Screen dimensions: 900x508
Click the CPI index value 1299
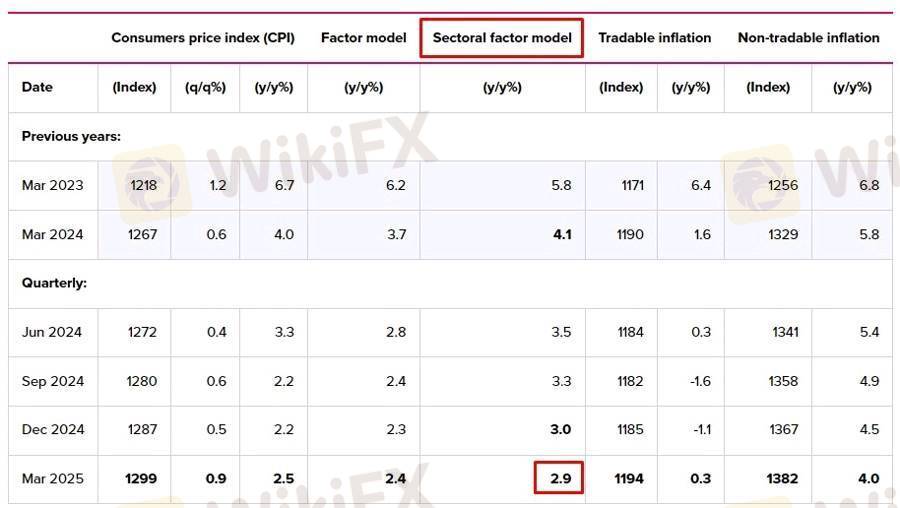point(141,478)
